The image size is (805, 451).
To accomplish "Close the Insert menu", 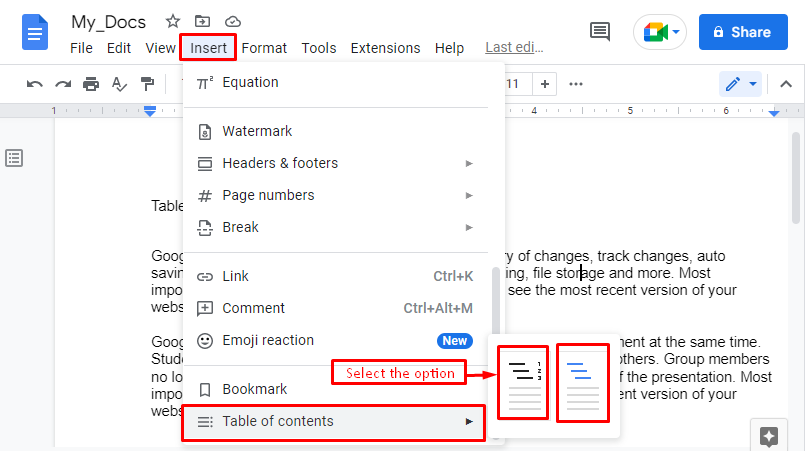I will pos(208,48).
